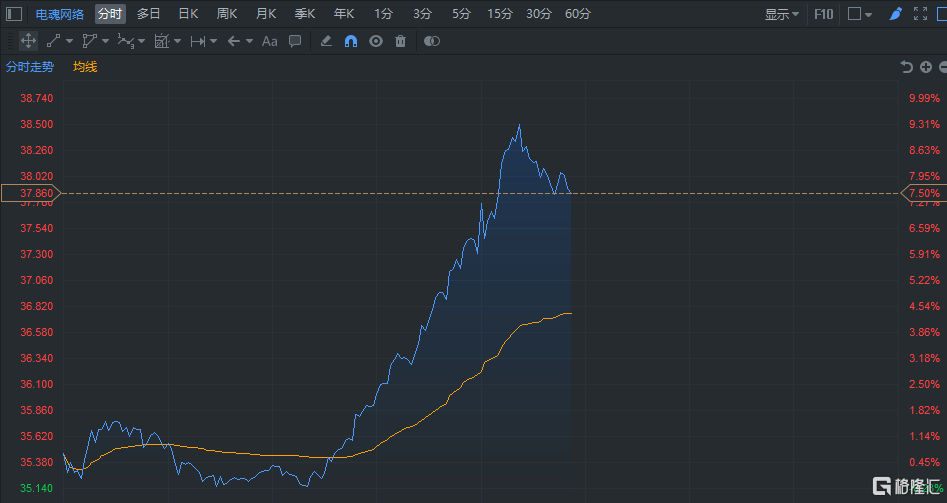Select the numbered wave line tool
Screen dimensions: 947x503
tap(126, 41)
